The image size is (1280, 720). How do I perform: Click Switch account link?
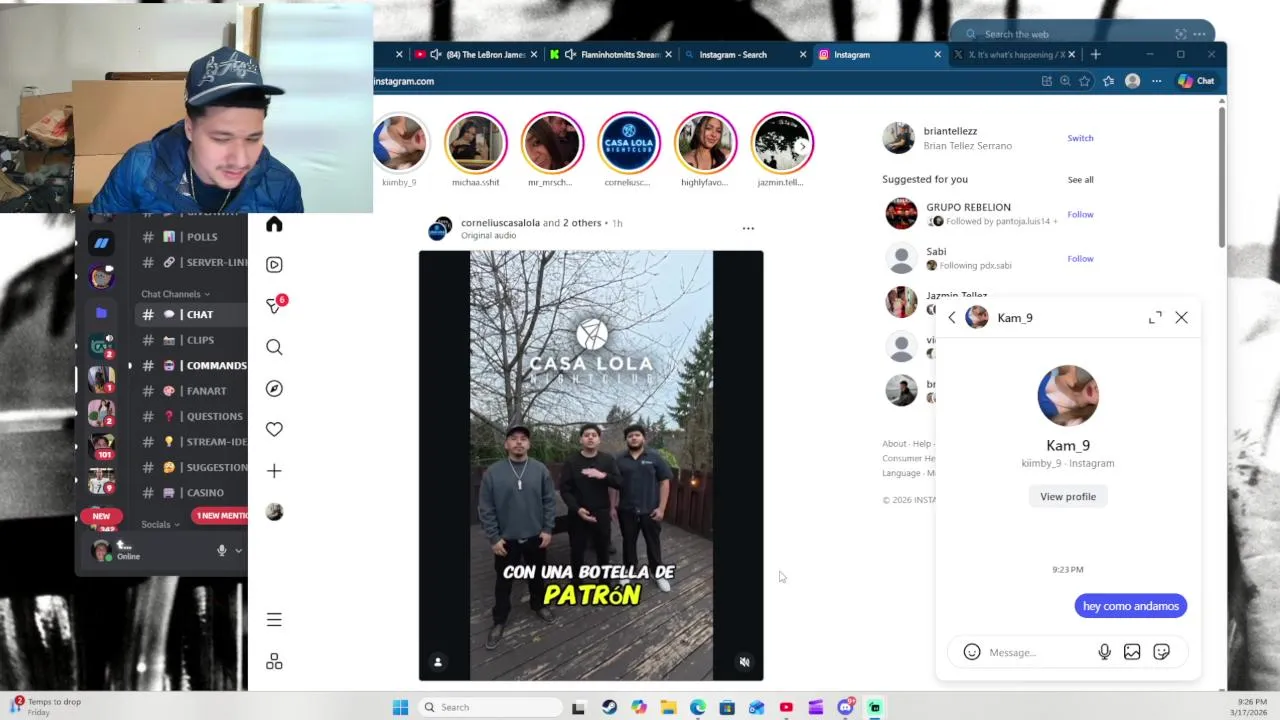pos(1080,138)
